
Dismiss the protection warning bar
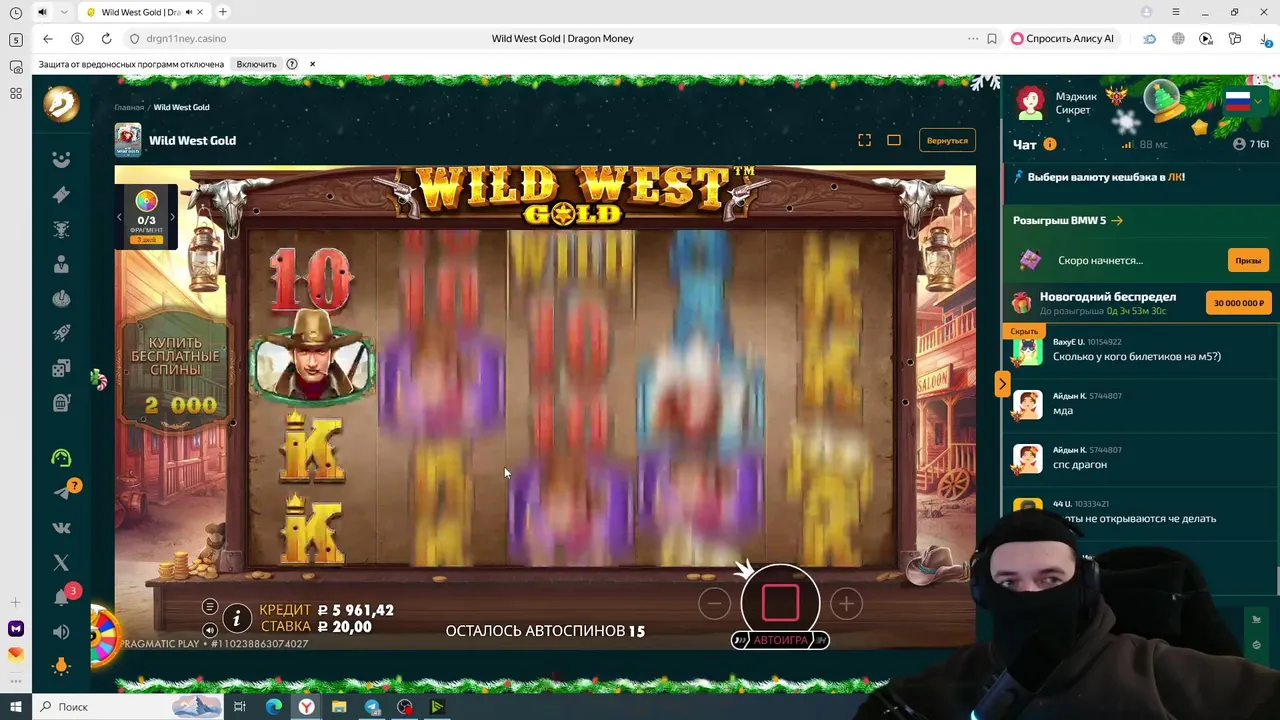[x=312, y=64]
